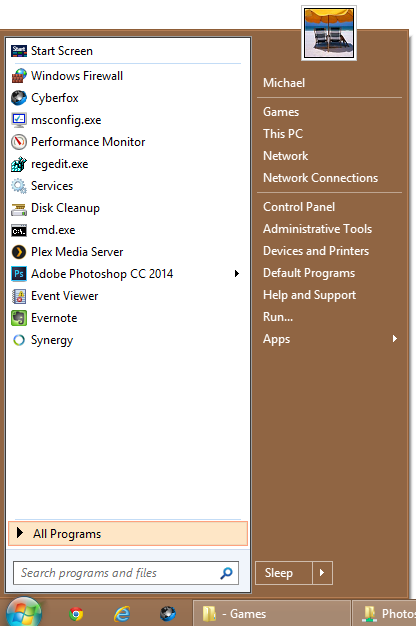Image resolution: width=416 pixels, height=626 pixels.
Task: Click the Windows Firewall label
Action: (x=77, y=76)
